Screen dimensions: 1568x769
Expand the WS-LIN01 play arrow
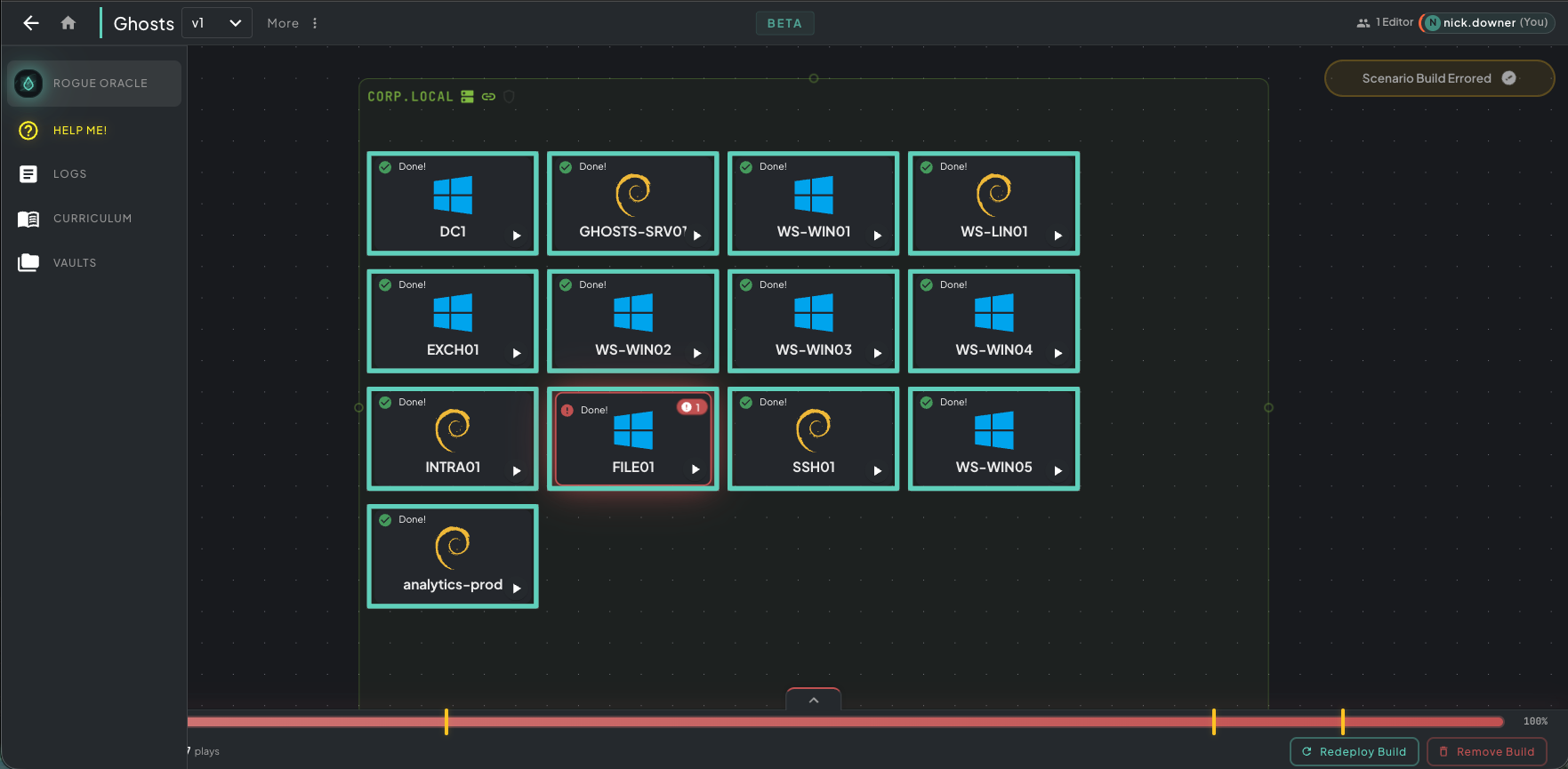tap(1058, 236)
